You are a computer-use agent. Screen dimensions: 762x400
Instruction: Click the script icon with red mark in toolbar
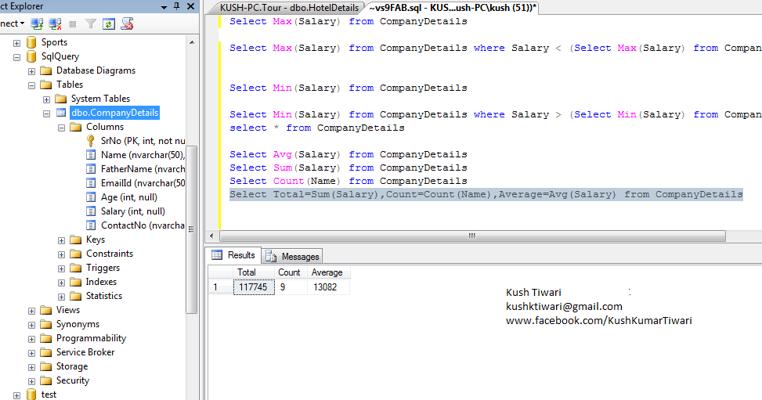click(127, 23)
